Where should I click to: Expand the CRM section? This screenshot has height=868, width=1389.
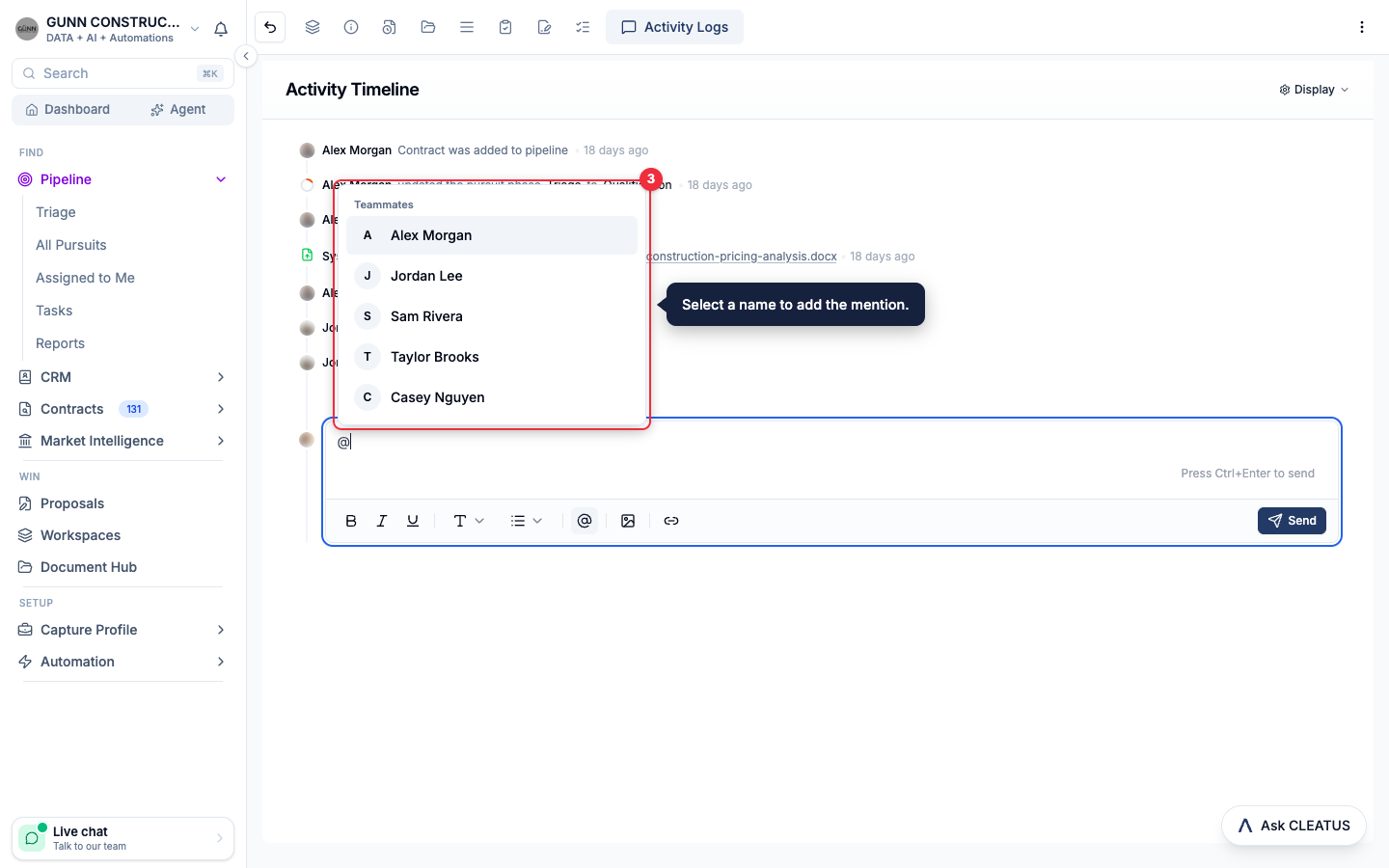221,377
